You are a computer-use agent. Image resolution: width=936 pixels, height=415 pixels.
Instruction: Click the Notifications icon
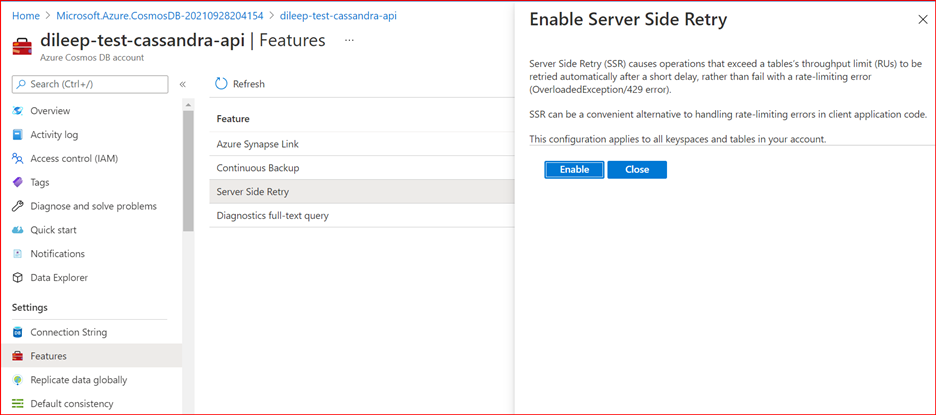coord(18,254)
